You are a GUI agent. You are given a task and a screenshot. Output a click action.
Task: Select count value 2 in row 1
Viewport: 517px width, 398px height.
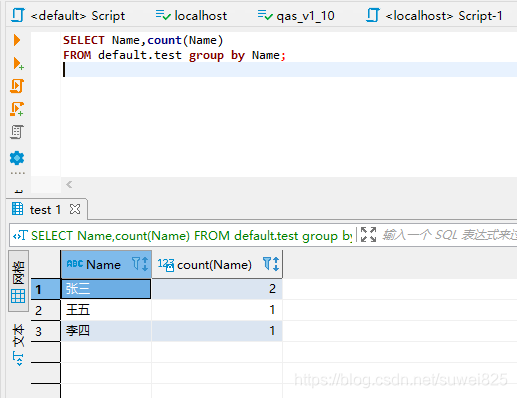pyautogui.click(x=217, y=289)
